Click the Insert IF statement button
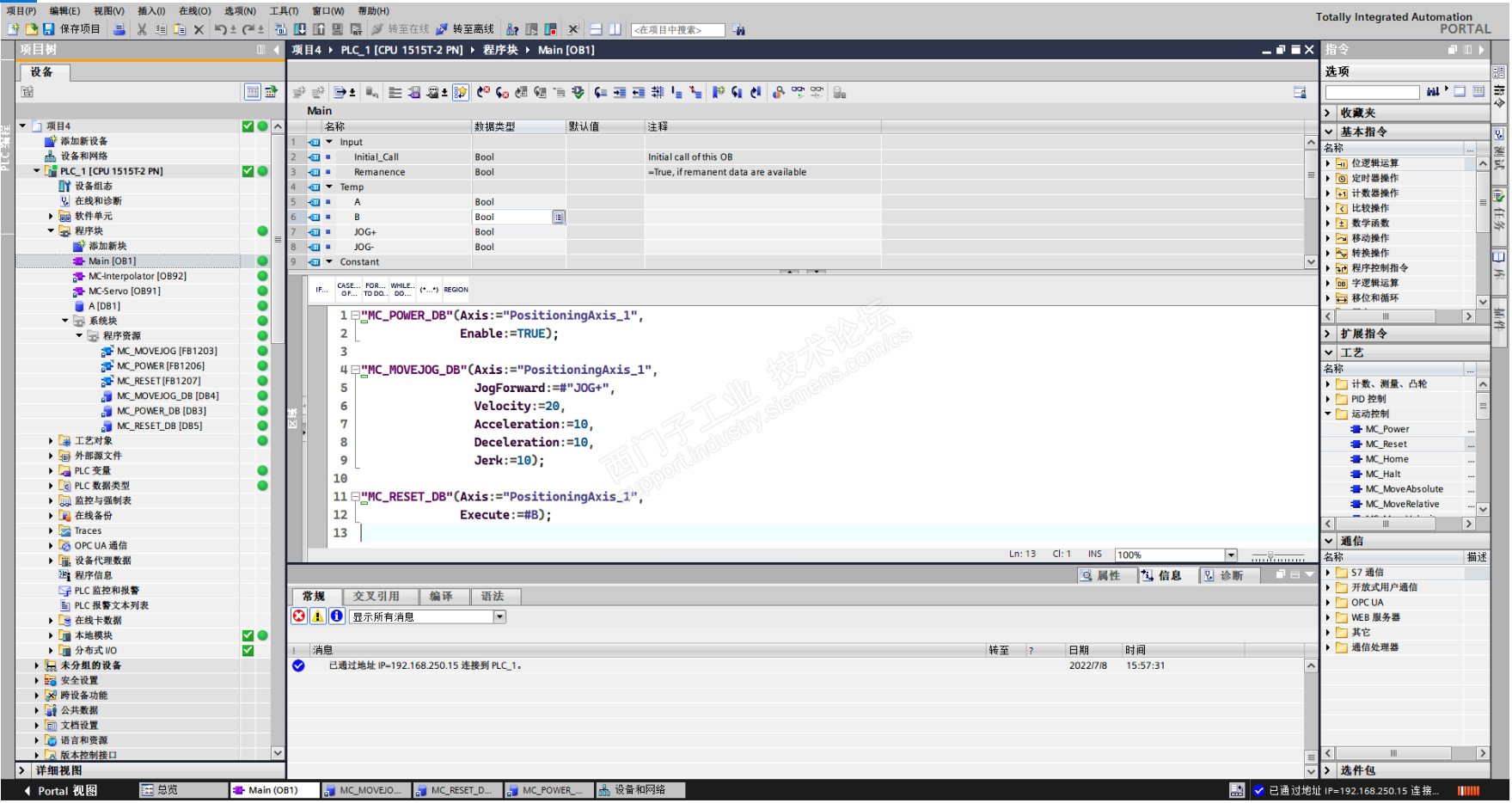The image size is (1512, 803). click(321, 290)
